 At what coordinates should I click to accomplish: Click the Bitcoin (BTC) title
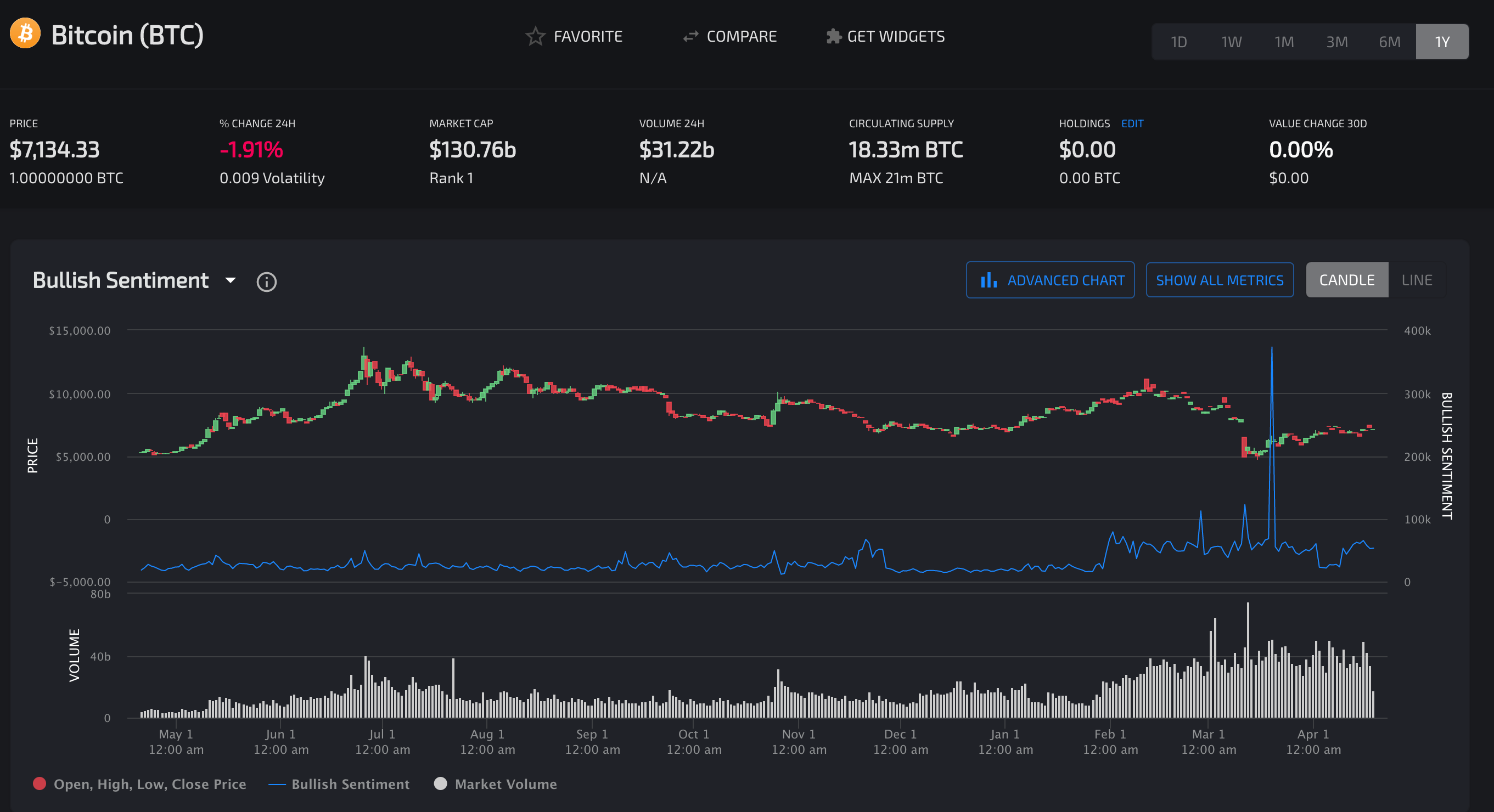tap(127, 35)
